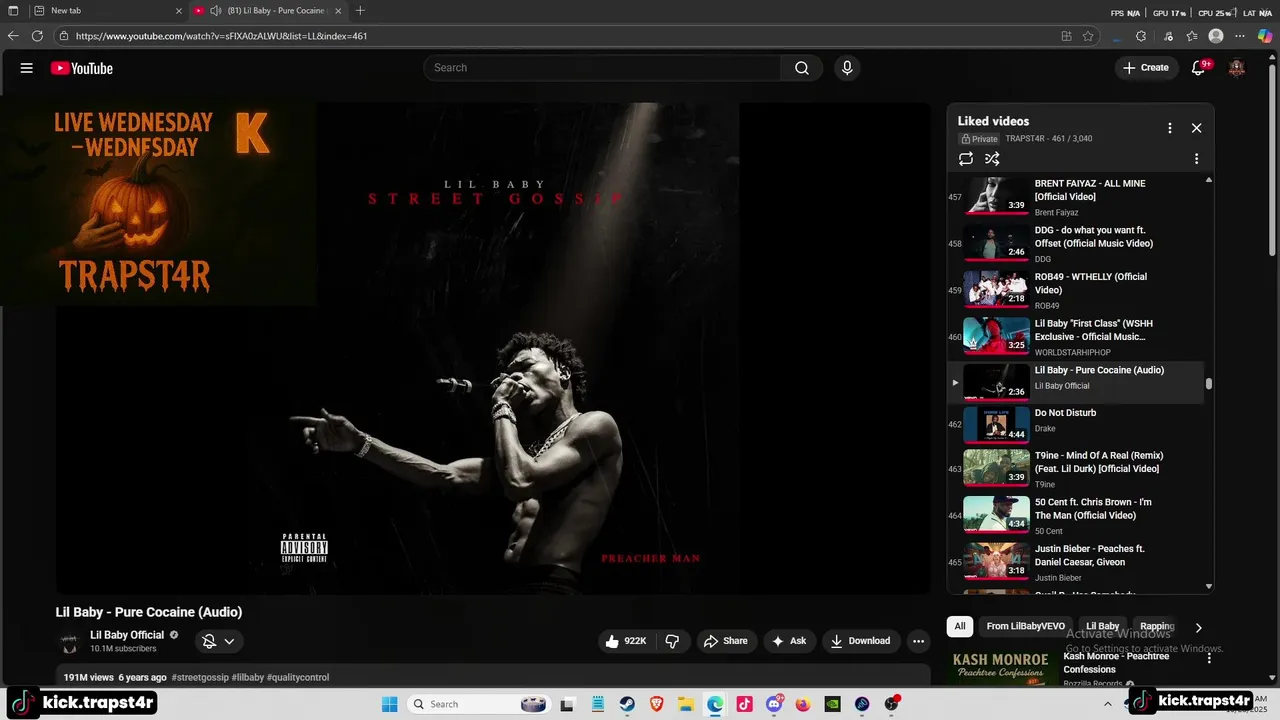
Task: Open the YouTube account avatar menu
Action: (1237, 68)
